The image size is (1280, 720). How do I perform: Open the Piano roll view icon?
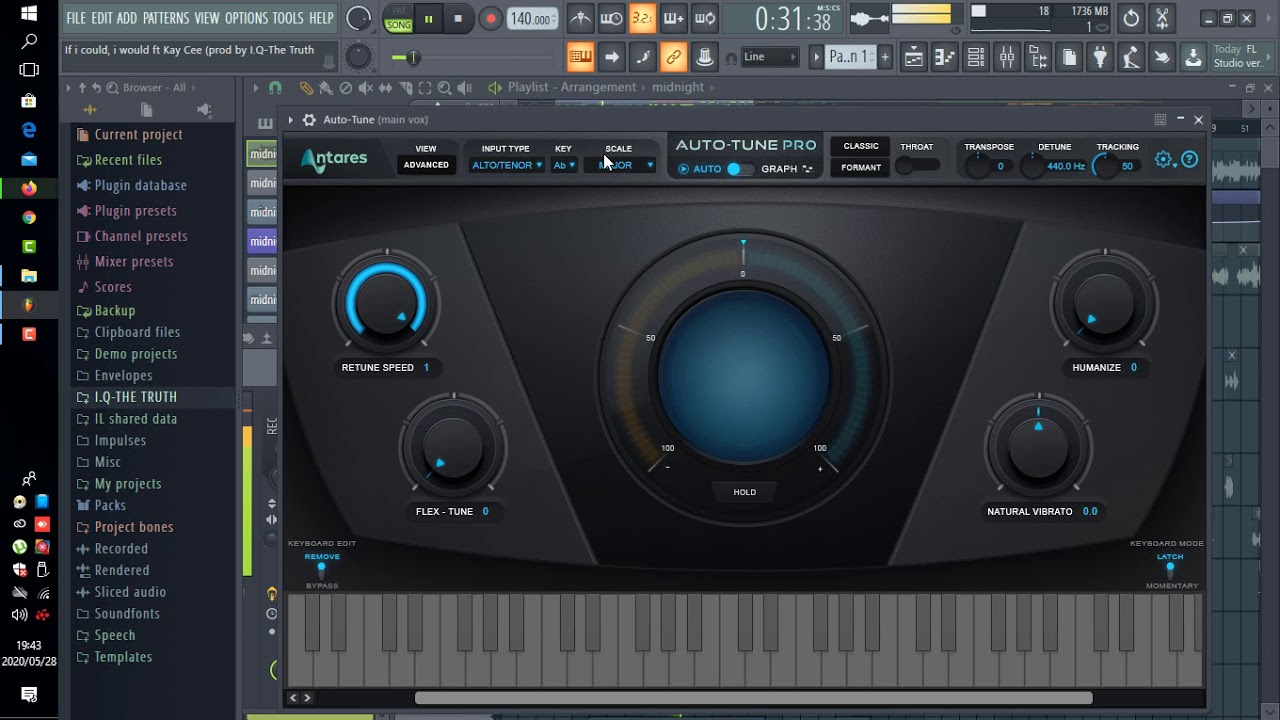pos(945,57)
